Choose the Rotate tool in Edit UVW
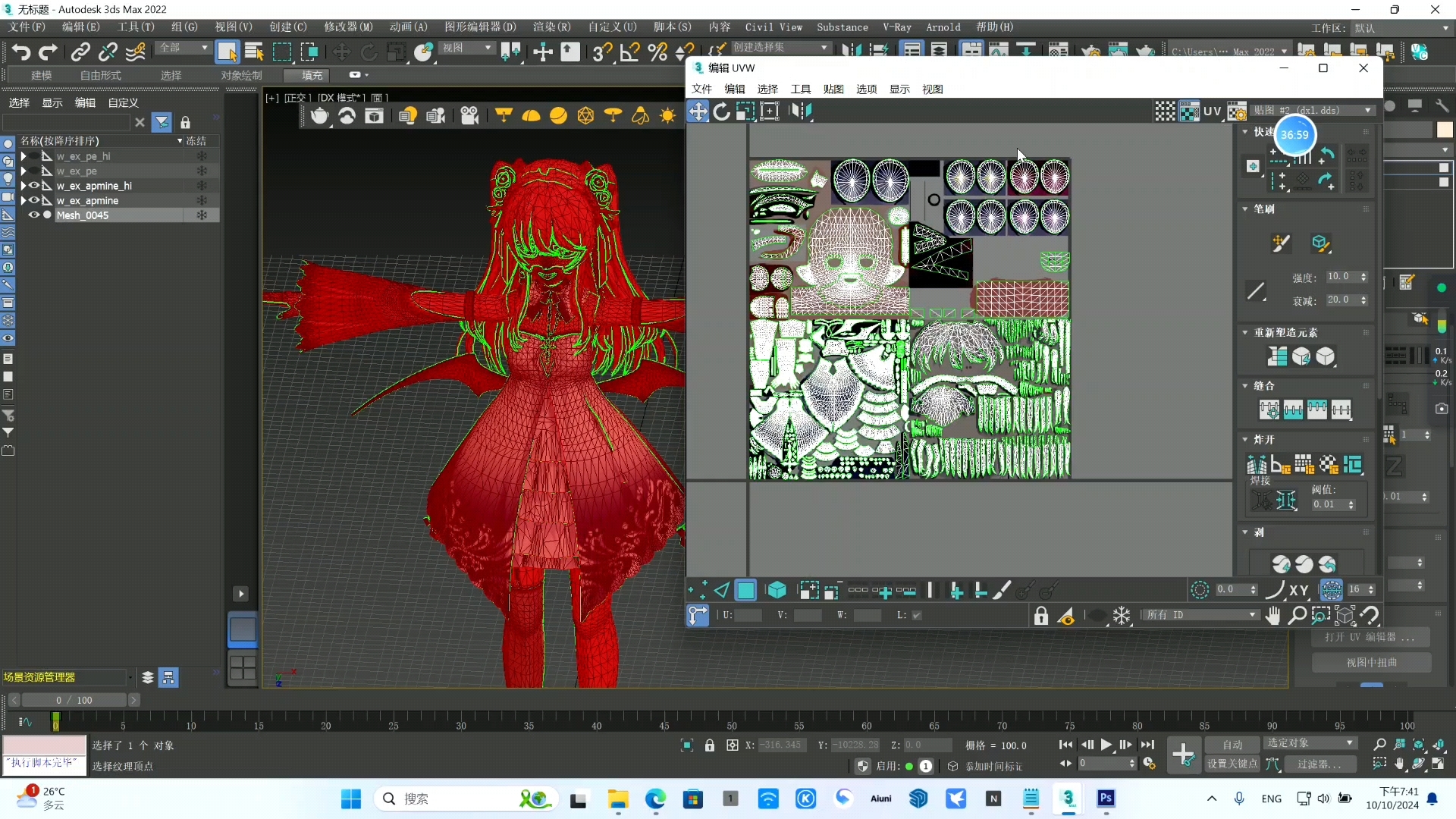Screen dimensions: 1456x819 (x=722, y=111)
